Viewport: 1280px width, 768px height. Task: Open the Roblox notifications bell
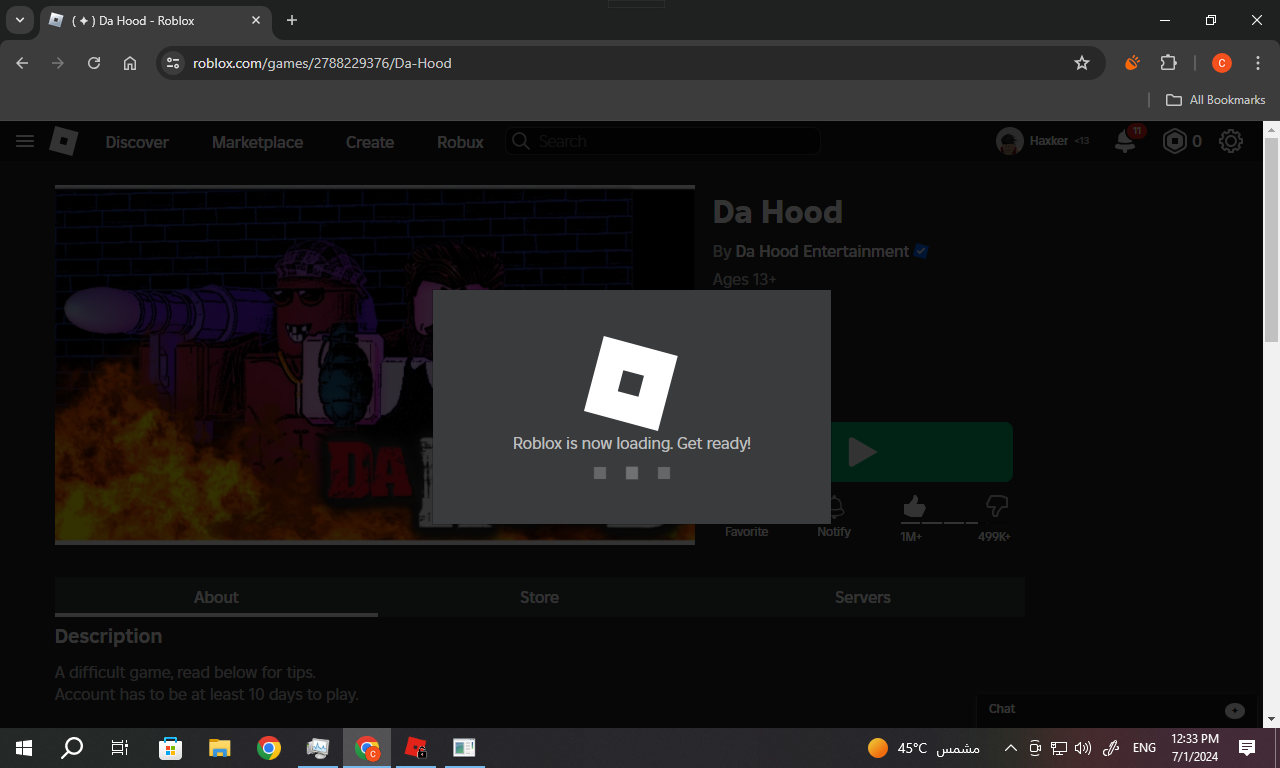coord(1126,141)
